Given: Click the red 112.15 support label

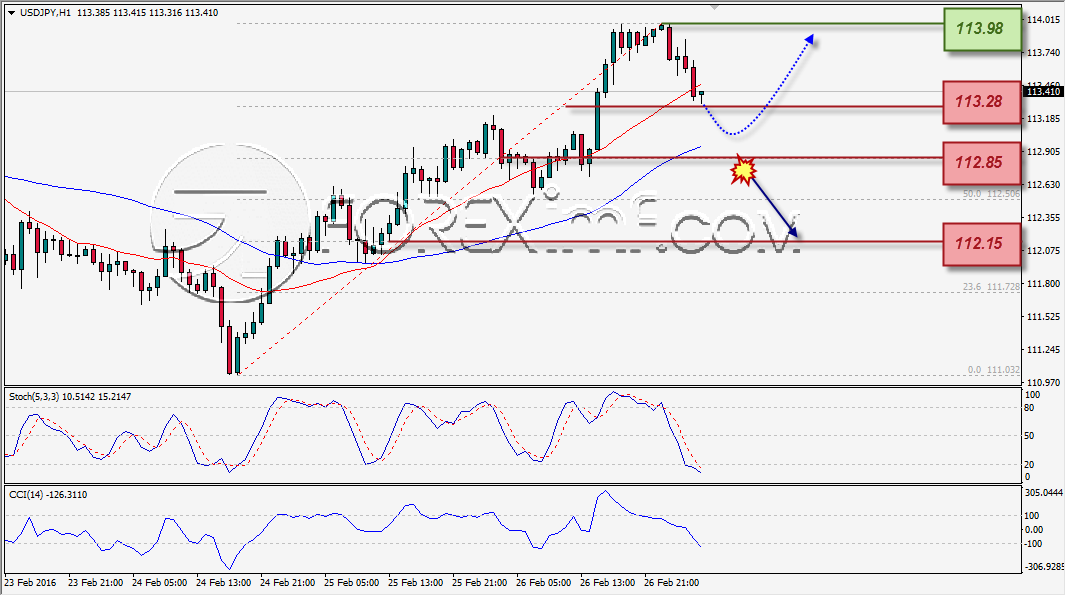Looking at the screenshot, I should coord(982,244).
